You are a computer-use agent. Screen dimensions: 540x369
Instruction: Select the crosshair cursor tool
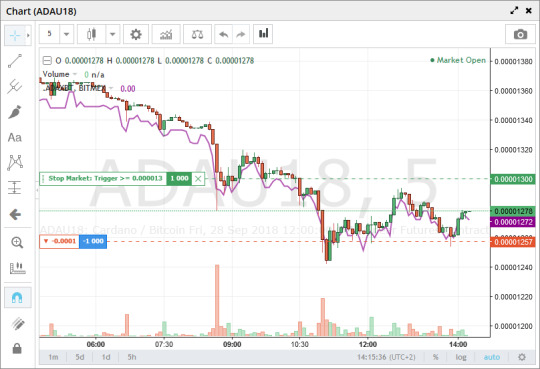coord(15,35)
